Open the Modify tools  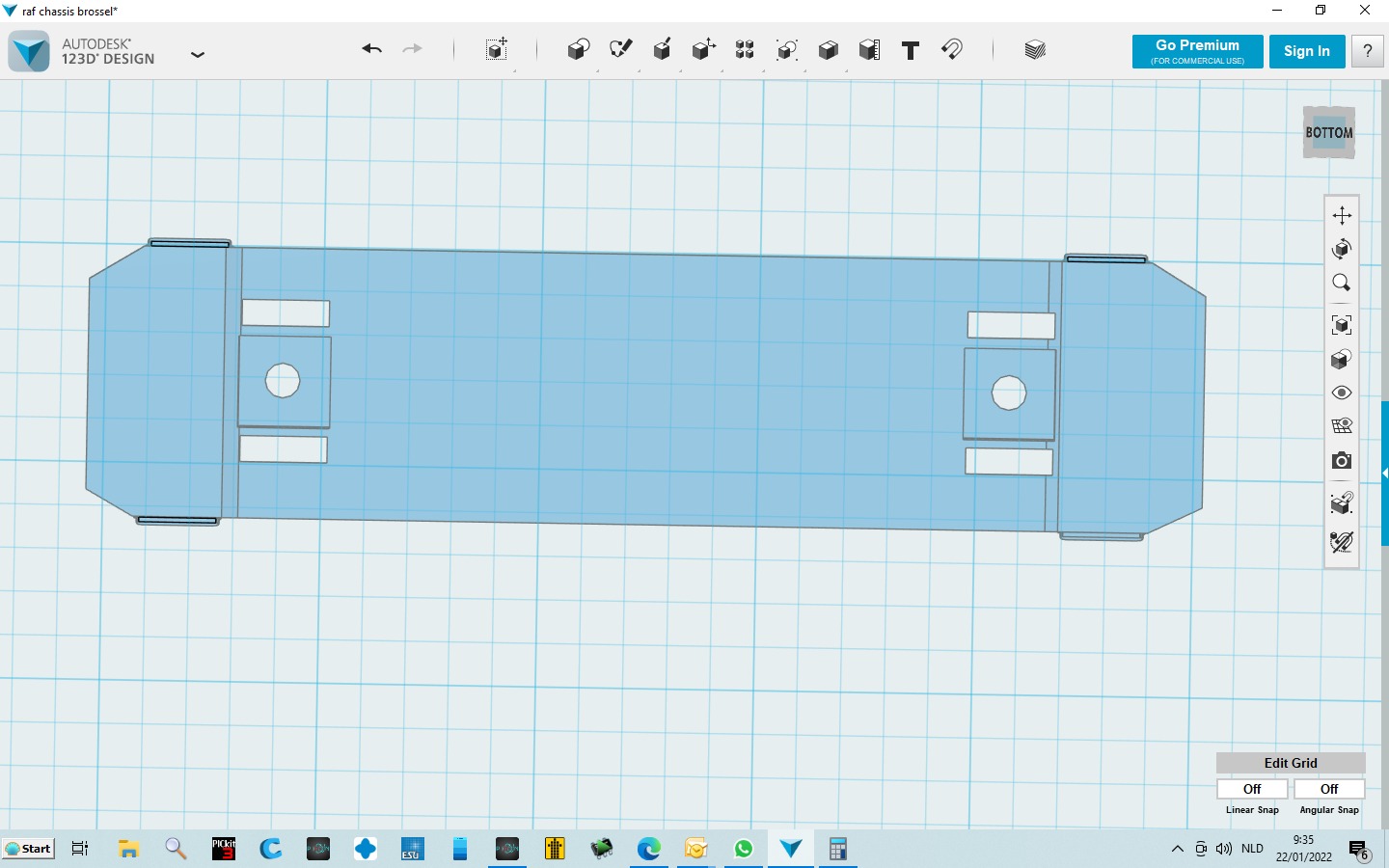pos(703,50)
